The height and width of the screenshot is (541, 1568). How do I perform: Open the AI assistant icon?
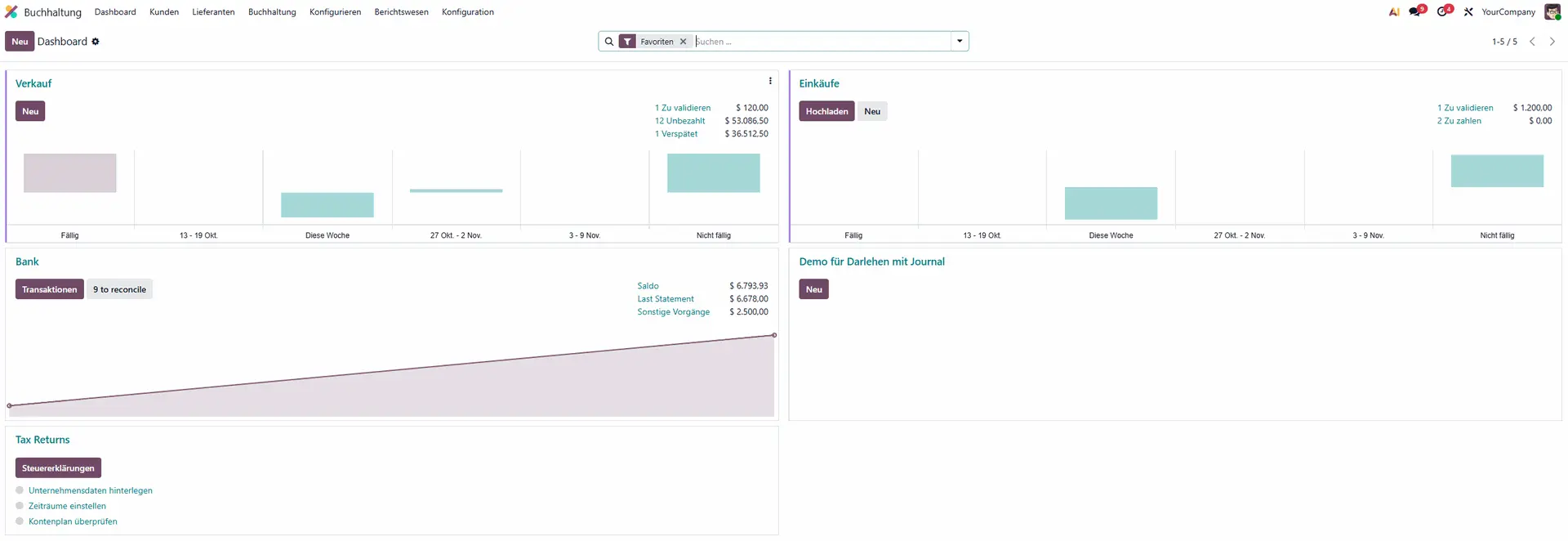click(1394, 11)
